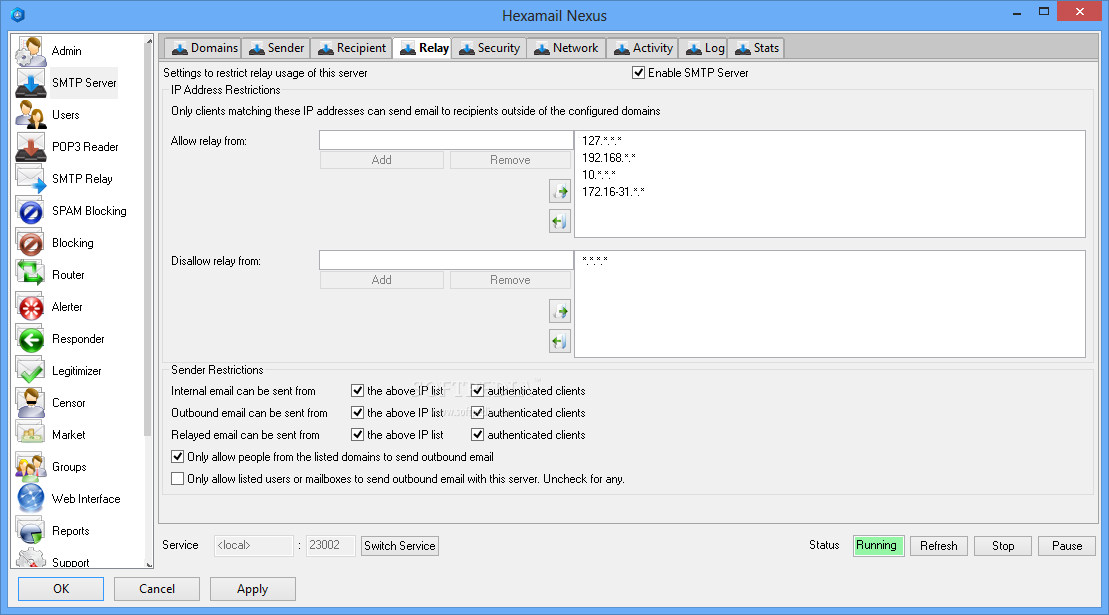1109x615 pixels.
Task: Uncheck 'Only allow people from the listed domains'
Action: 178,457
